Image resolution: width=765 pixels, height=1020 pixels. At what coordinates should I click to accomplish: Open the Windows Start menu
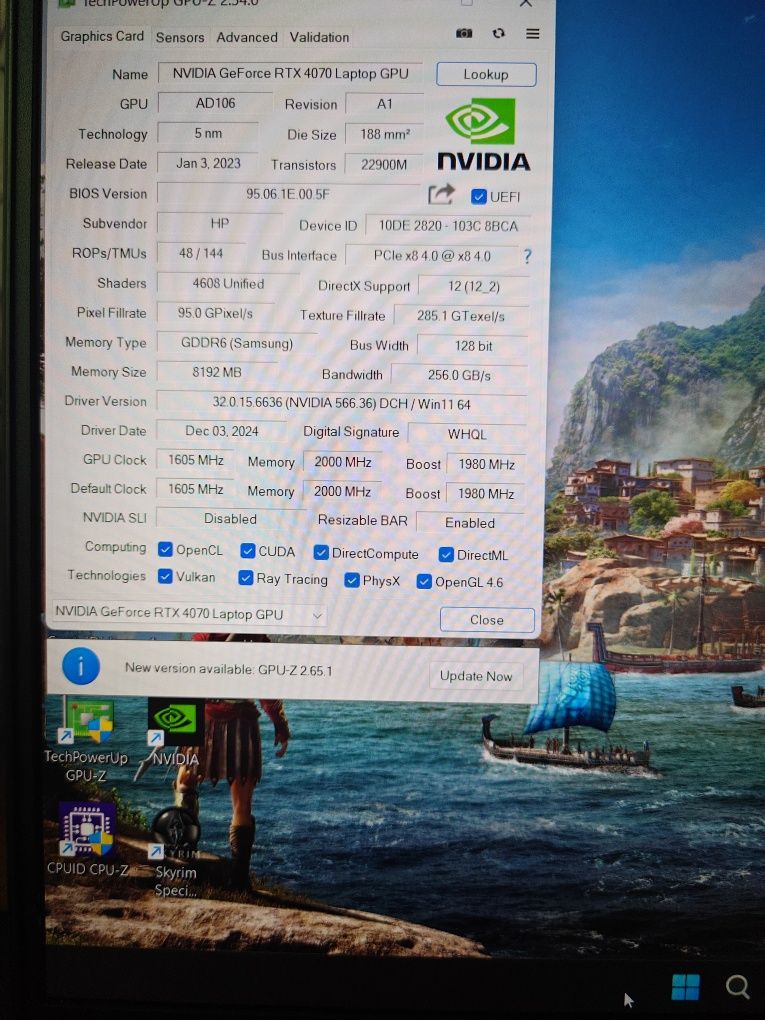[x=685, y=987]
